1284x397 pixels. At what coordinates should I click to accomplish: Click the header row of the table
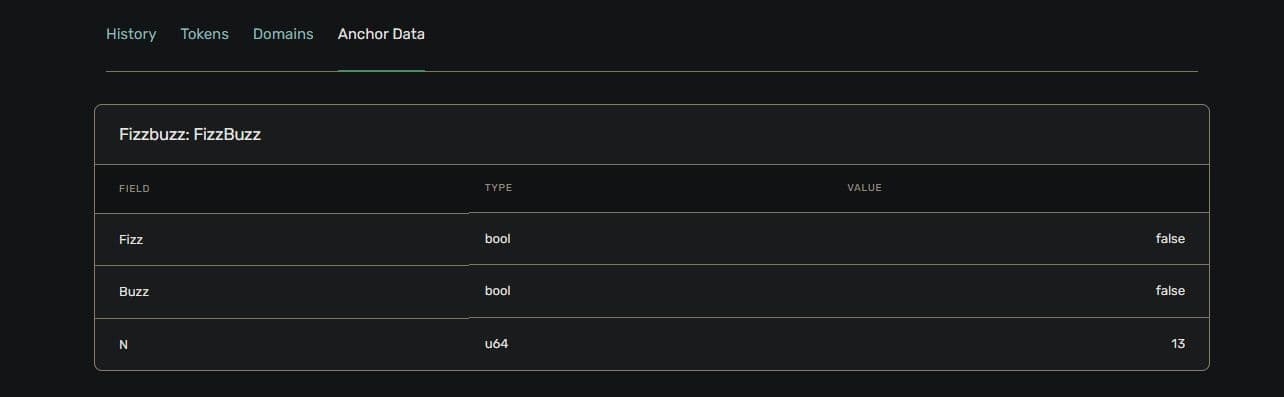tap(652, 188)
